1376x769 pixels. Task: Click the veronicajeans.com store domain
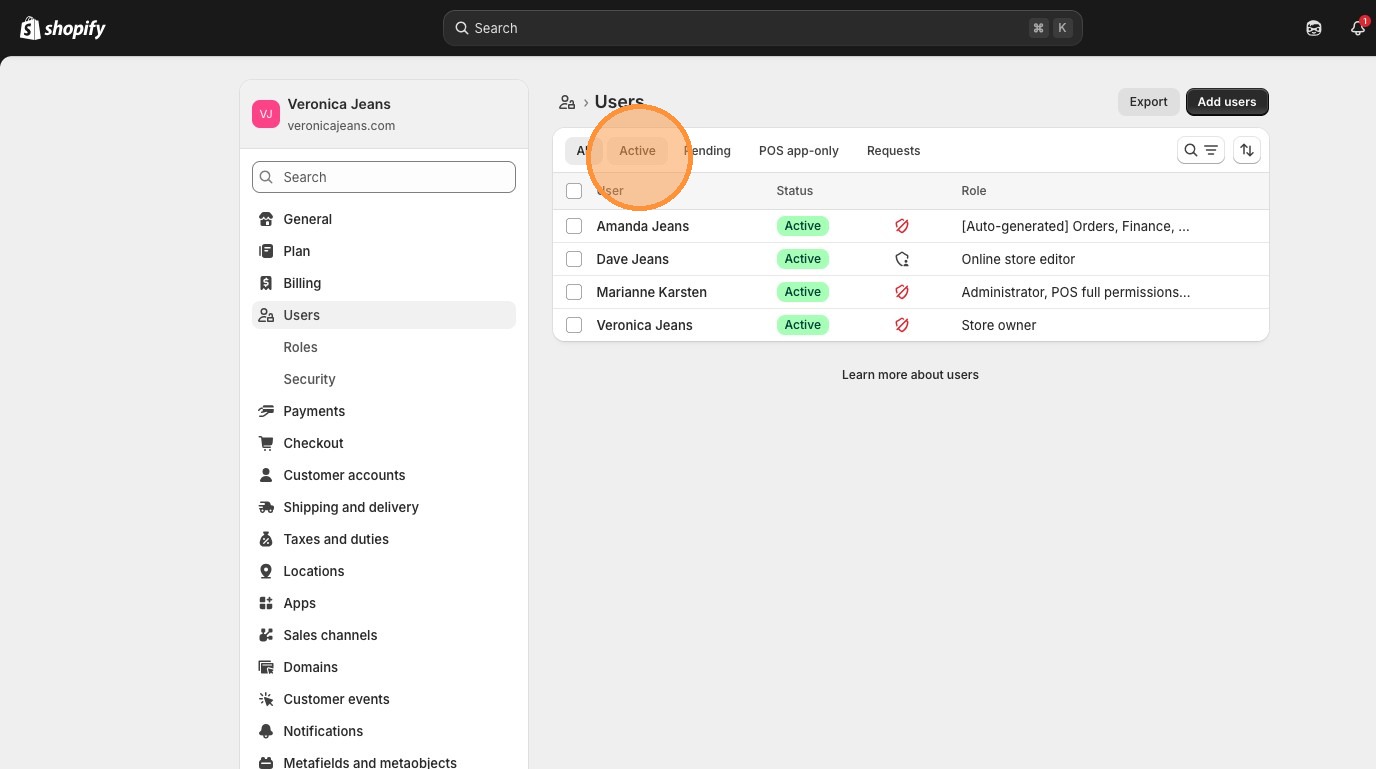pyautogui.click(x=341, y=126)
